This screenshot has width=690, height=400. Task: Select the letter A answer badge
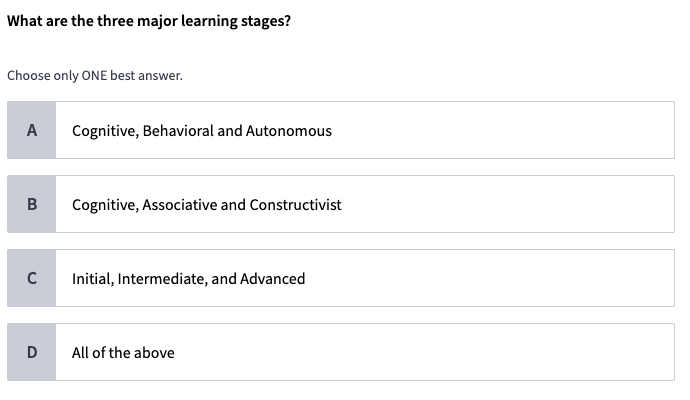(32, 130)
